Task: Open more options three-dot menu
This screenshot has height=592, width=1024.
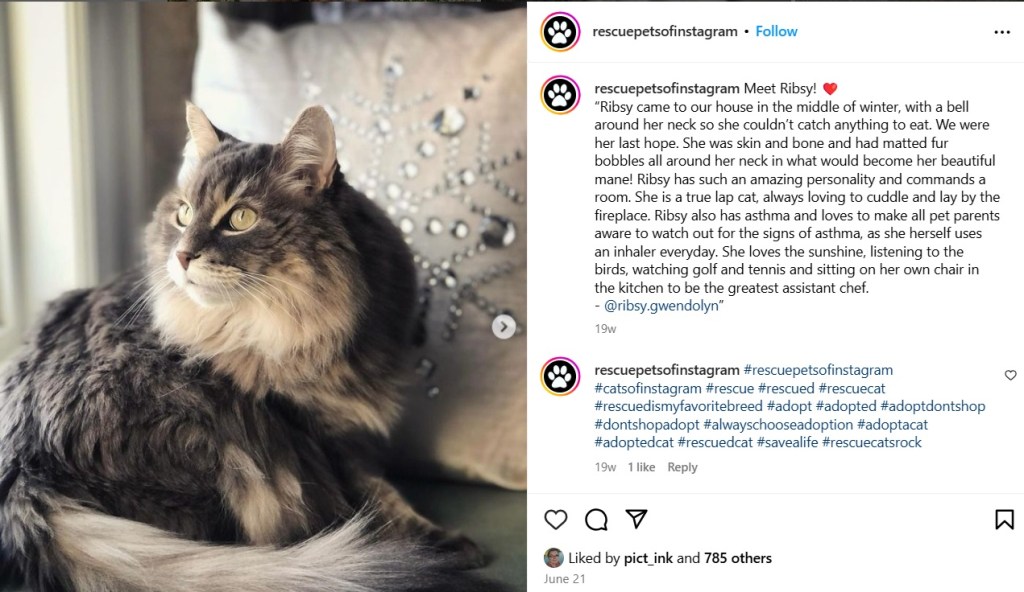Action: 1002,32
